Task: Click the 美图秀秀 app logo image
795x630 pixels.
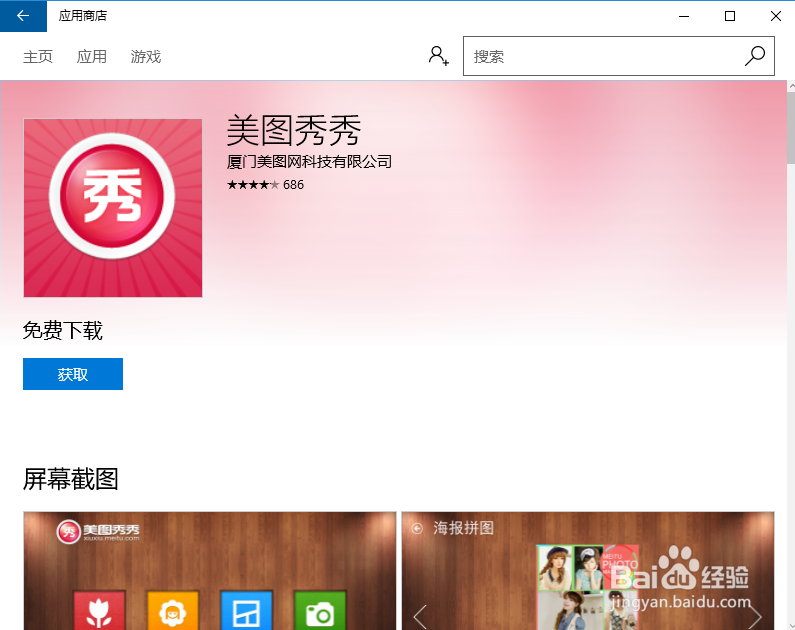Action: click(113, 208)
